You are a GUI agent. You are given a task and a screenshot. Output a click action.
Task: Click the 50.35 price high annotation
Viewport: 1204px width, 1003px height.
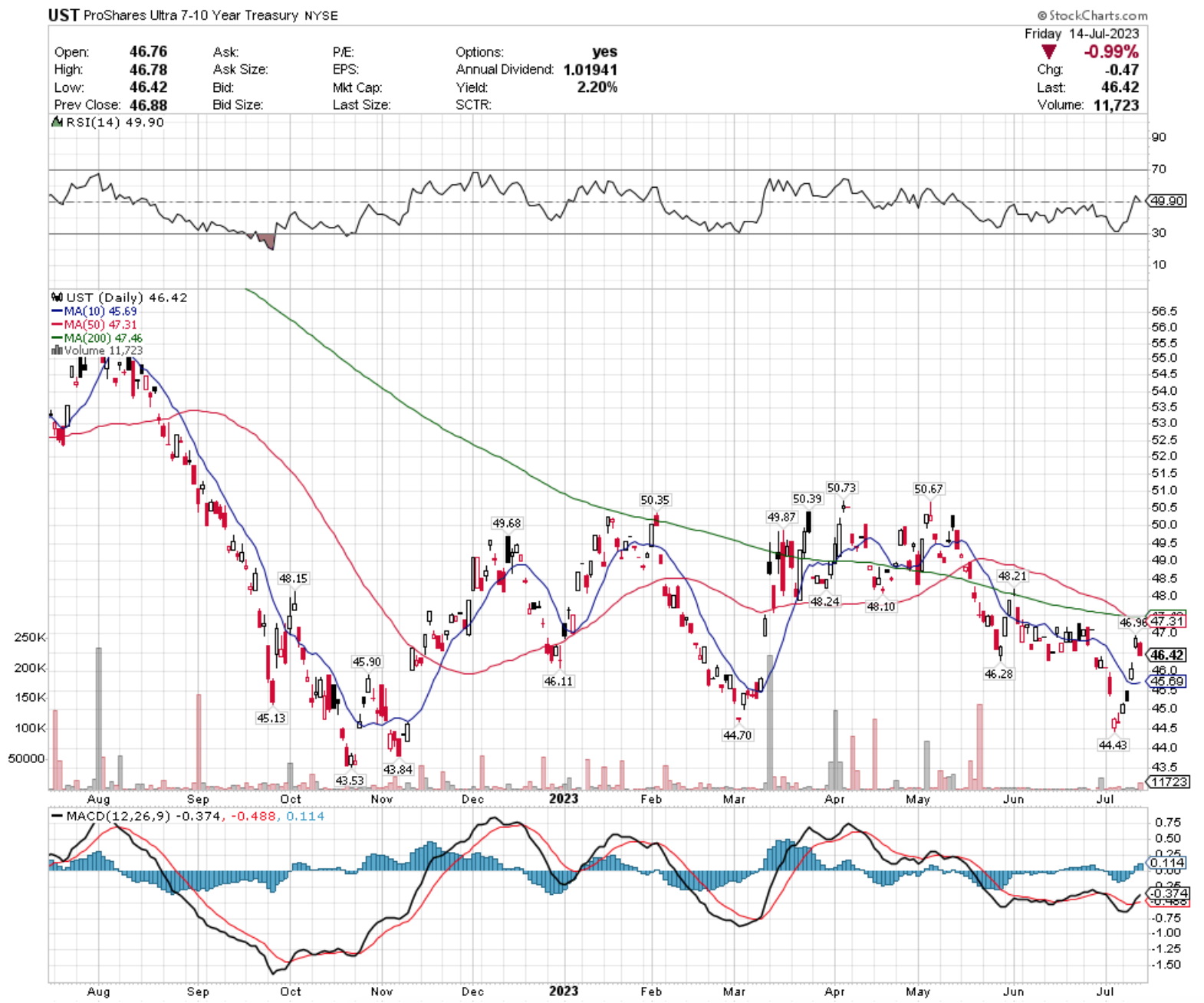click(x=654, y=500)
